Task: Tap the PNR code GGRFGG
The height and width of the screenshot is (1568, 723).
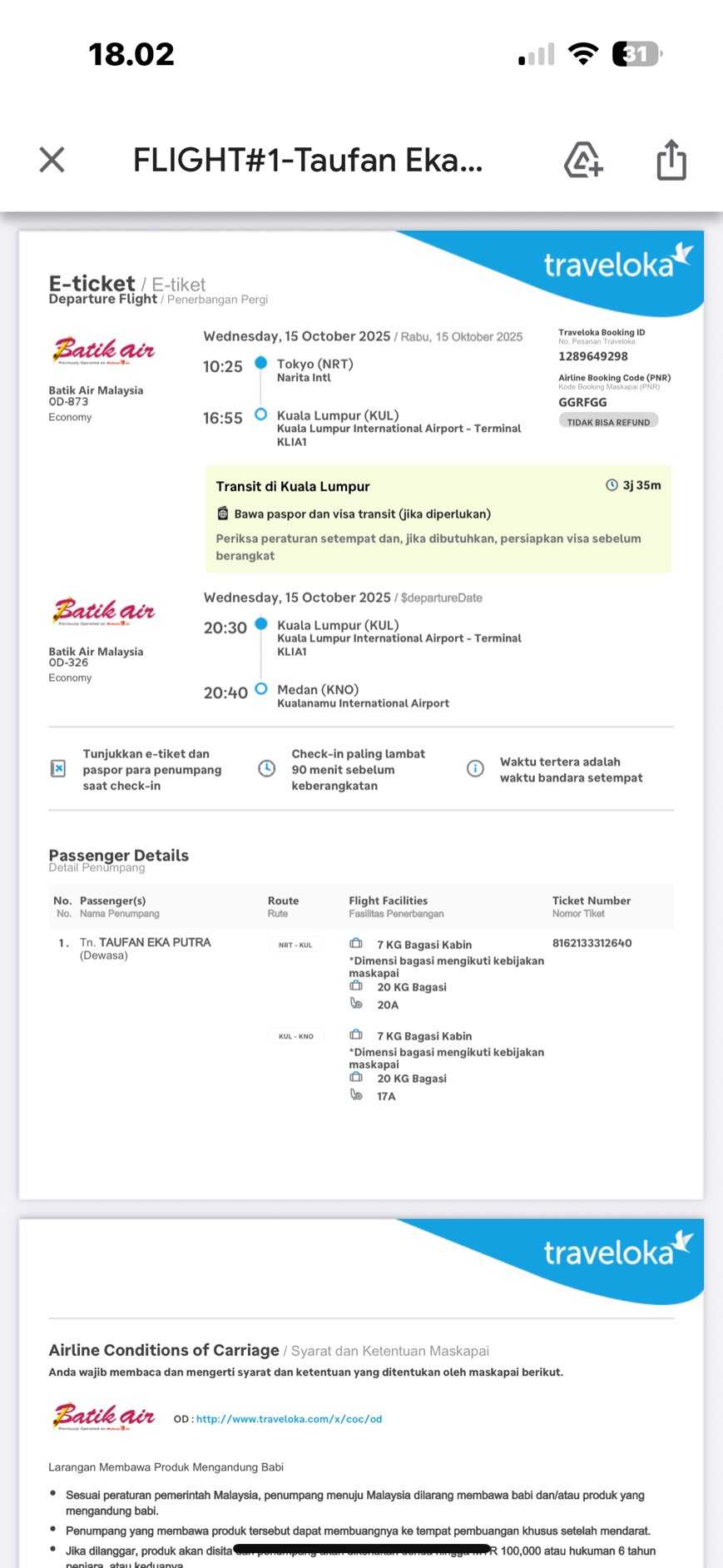Action: [x=582, y=402]
